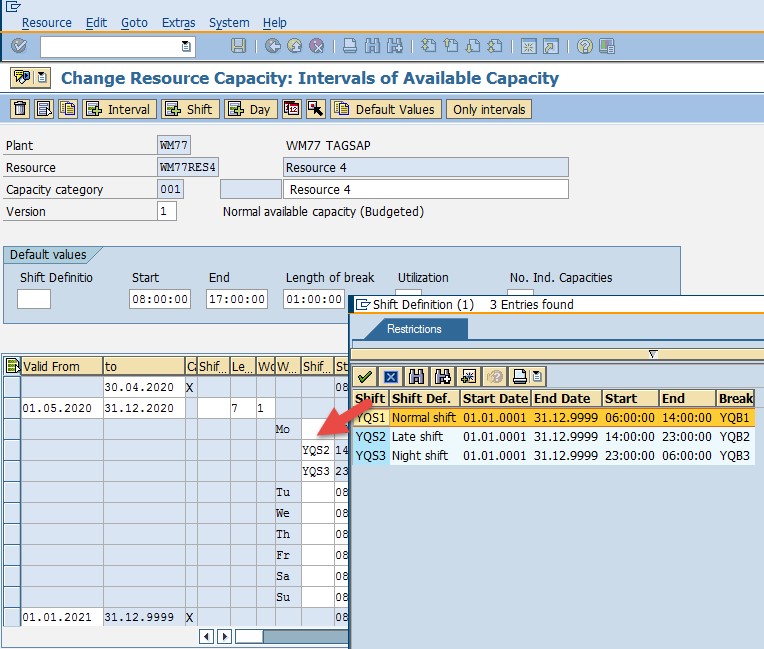Click the cursor selection icon before Default Values

pos(316,109)
